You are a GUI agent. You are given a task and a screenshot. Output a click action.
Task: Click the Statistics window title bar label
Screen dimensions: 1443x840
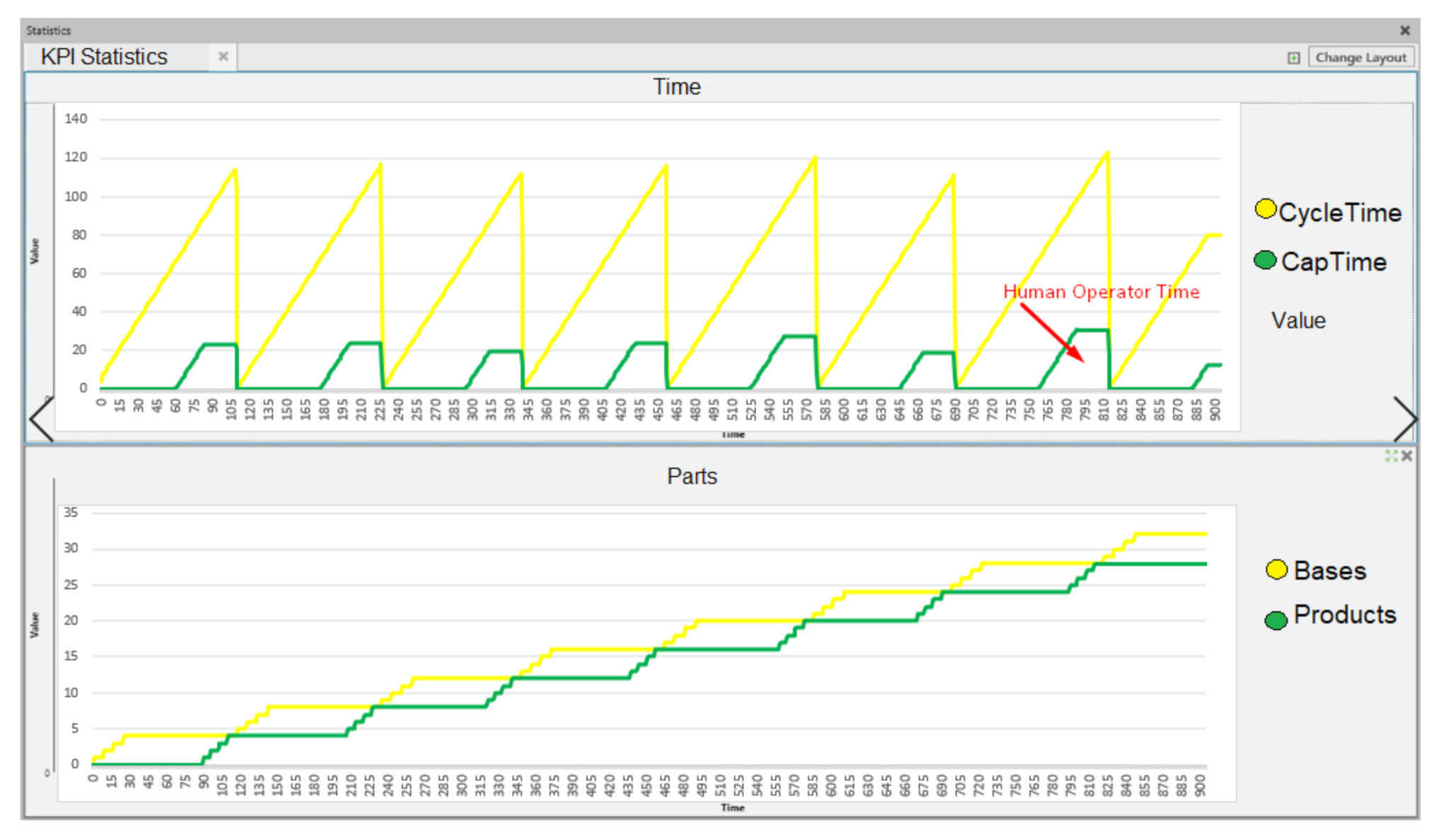pyautogui.click(x=48, y=30)
